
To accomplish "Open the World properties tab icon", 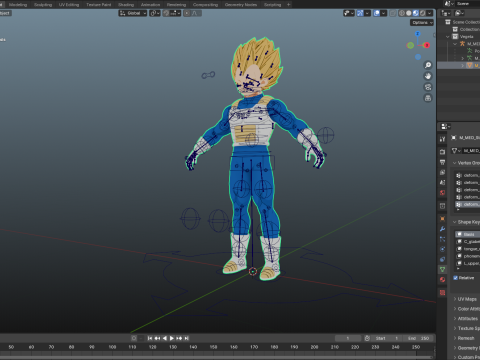I will point(442,193).
